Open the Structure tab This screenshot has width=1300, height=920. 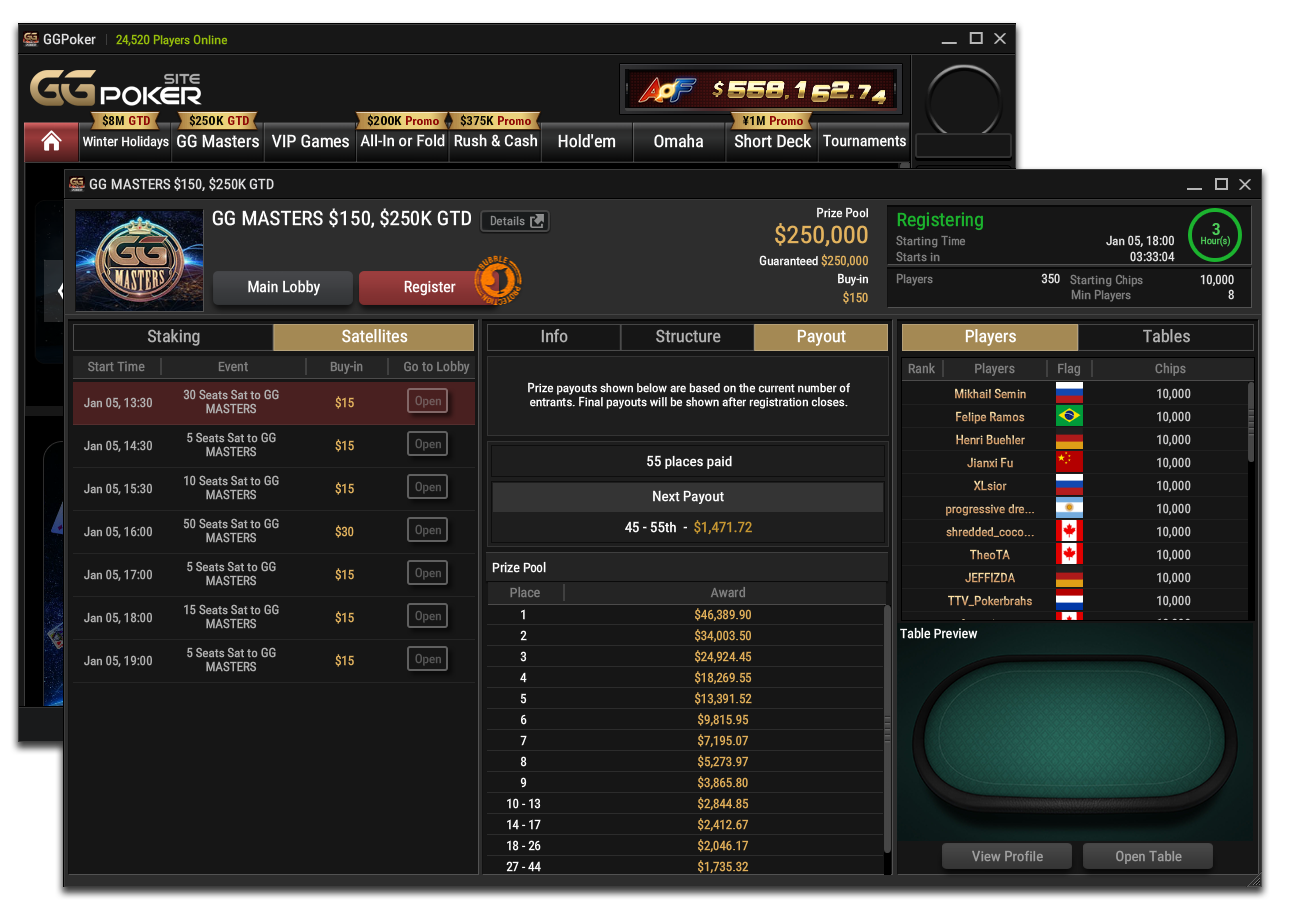(687, 337)
